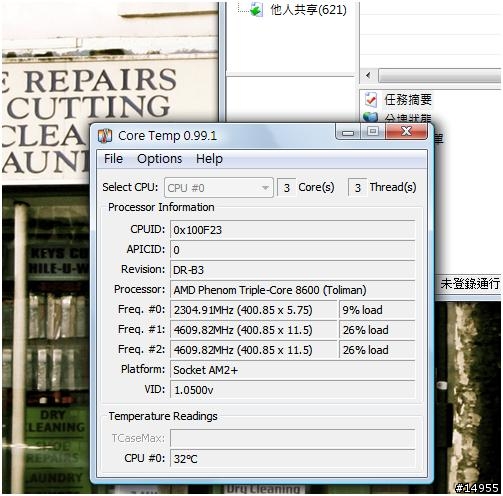Click the horizontal scrollbar track in background window
This screenshot has width=503, height=496.
point(439,76)
